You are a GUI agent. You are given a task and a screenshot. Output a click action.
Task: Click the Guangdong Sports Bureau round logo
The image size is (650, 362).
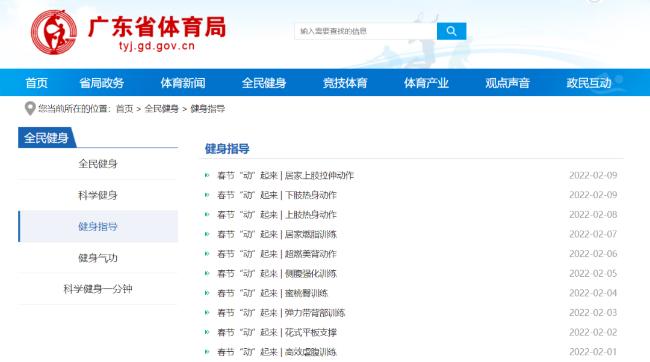(54, 32)
